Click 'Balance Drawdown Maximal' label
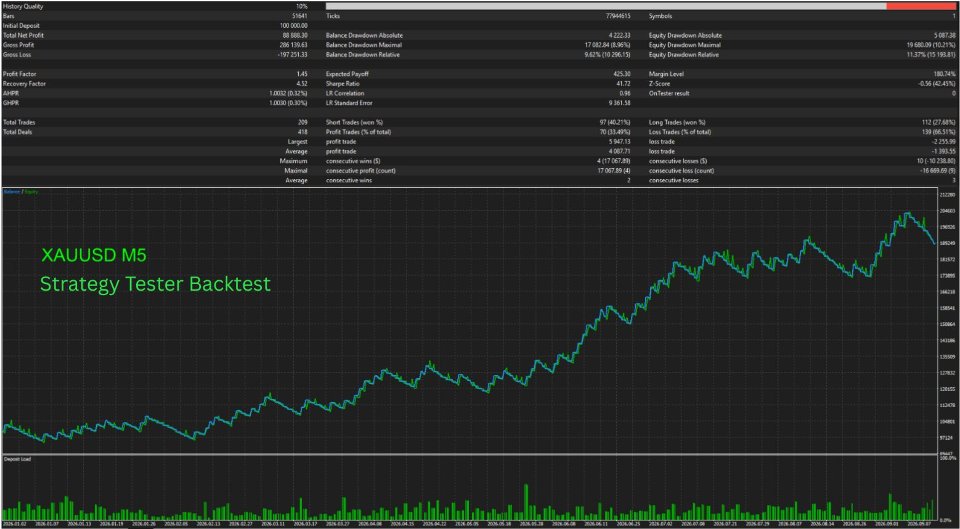 tap(364, 45)
